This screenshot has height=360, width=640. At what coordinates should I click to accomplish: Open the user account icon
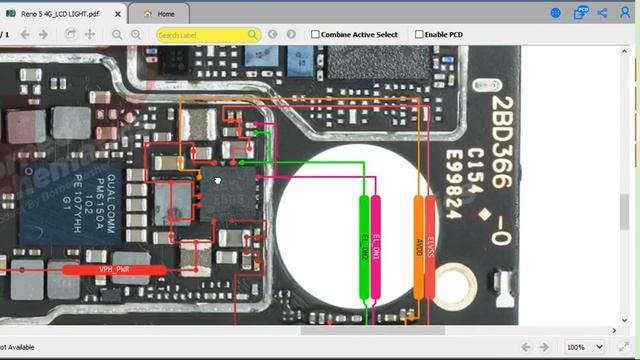(625, 13)
